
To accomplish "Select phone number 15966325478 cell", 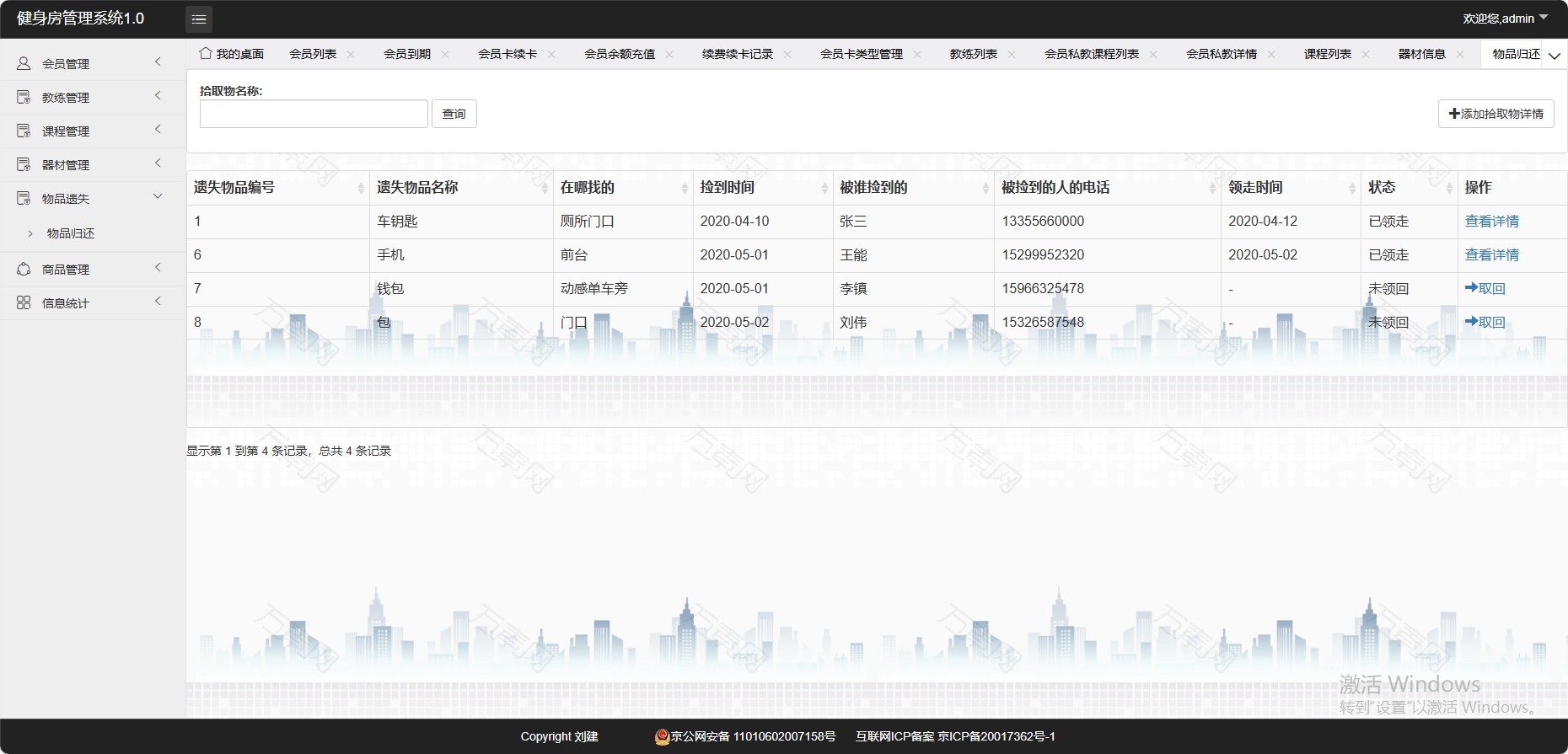I will [x=1108, y=289].
